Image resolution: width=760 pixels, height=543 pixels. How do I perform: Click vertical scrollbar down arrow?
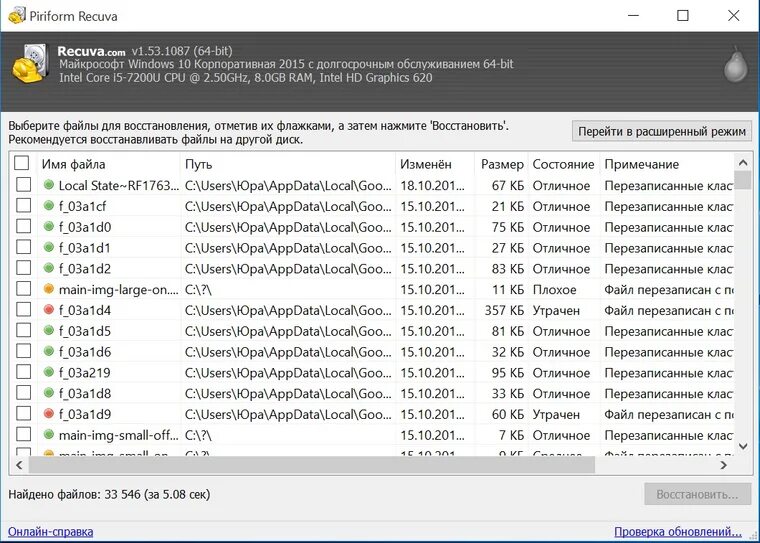743,447
